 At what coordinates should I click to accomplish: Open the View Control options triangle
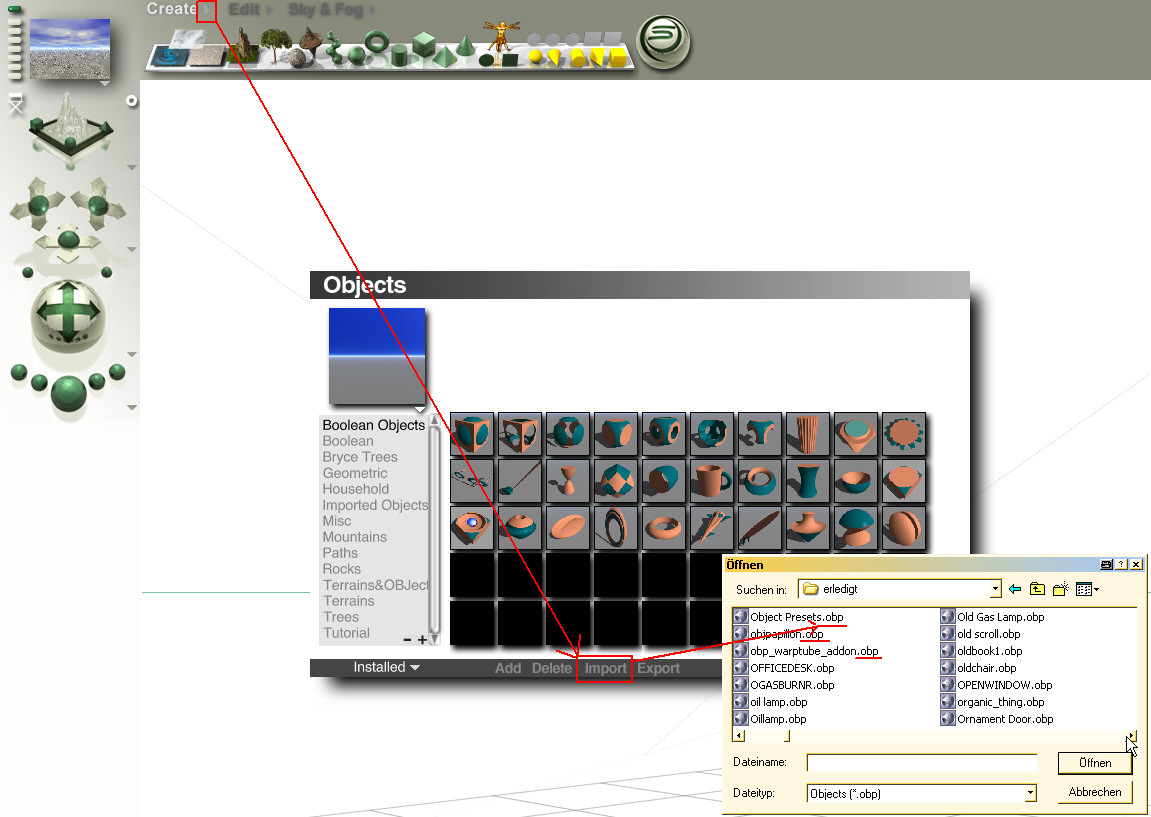[132, 167]
